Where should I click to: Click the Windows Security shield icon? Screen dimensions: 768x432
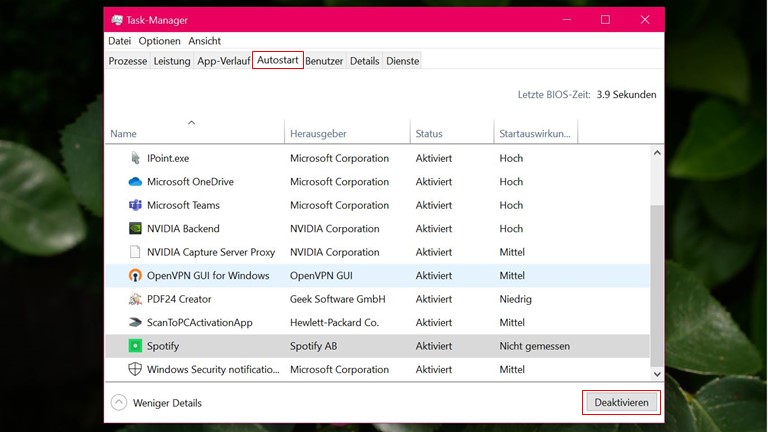click(136, 370)
